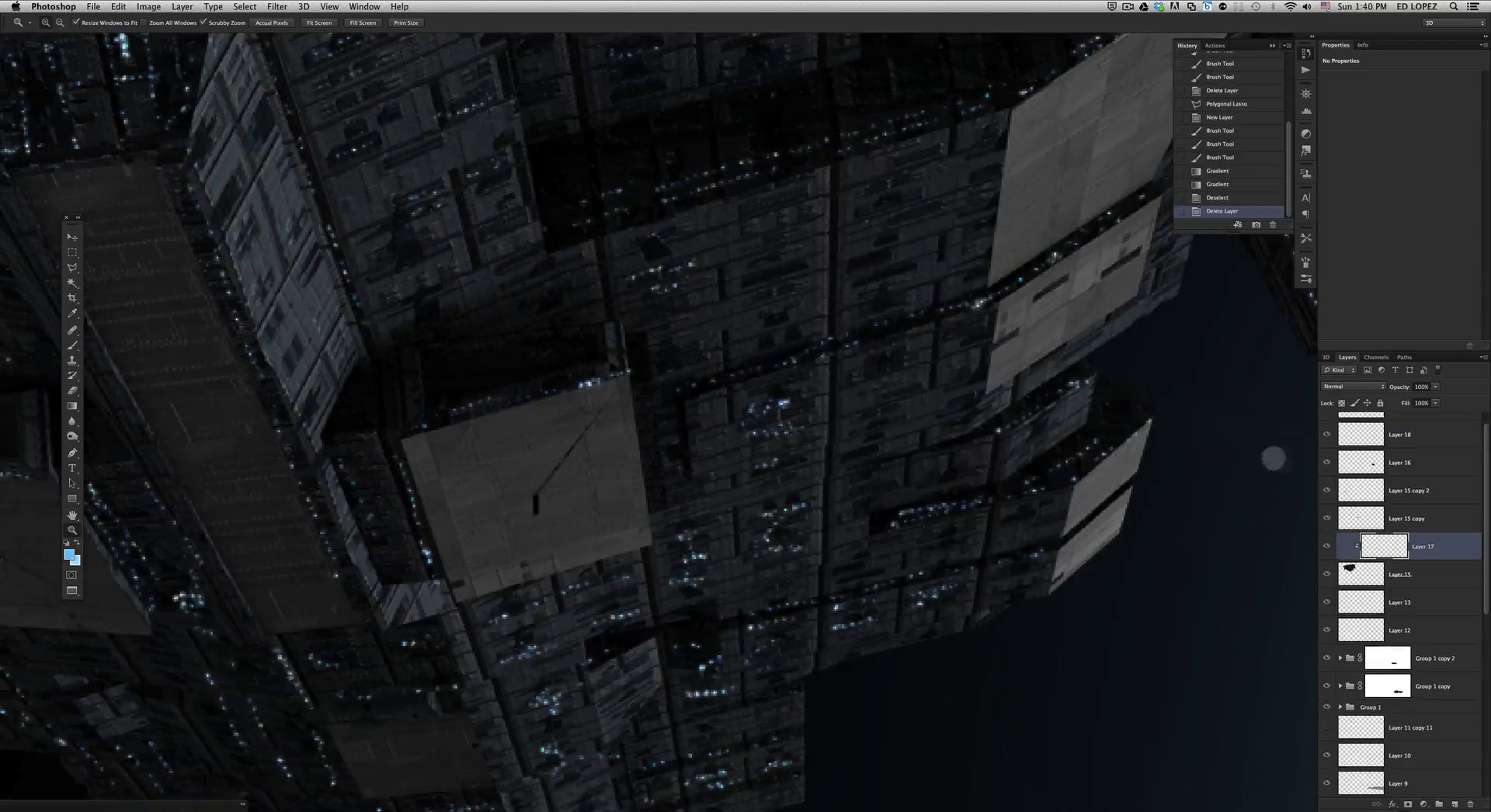Screen dimensions: 1491x812
Task: Toggle Quick Mask mode
Action: tap(72, 575)
